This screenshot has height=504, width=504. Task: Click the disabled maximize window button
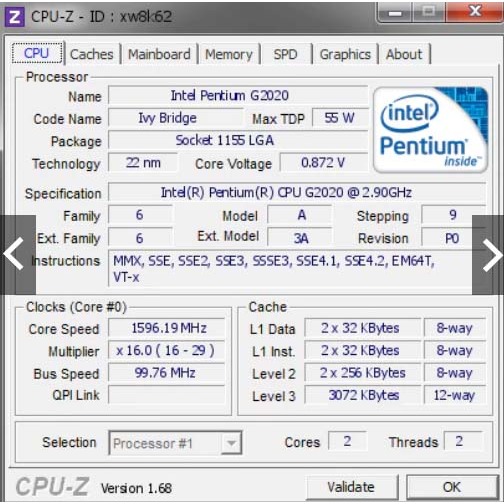tap(428, 12)
